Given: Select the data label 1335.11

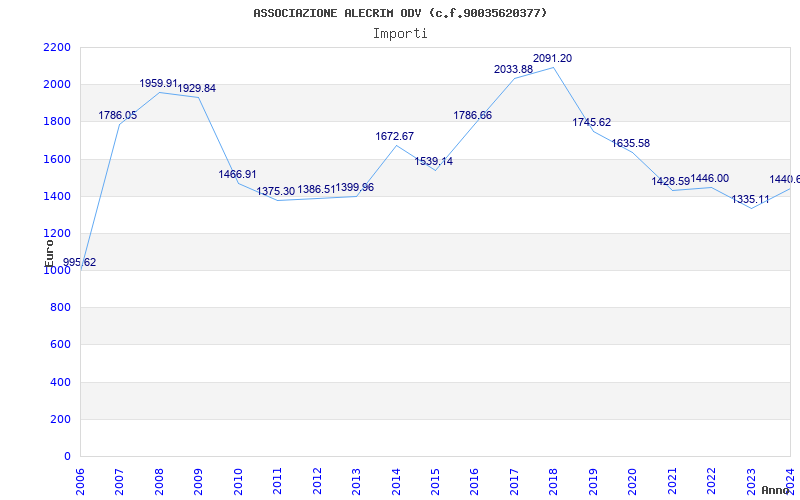Looking at the screenshot, I should click(751, 199).
